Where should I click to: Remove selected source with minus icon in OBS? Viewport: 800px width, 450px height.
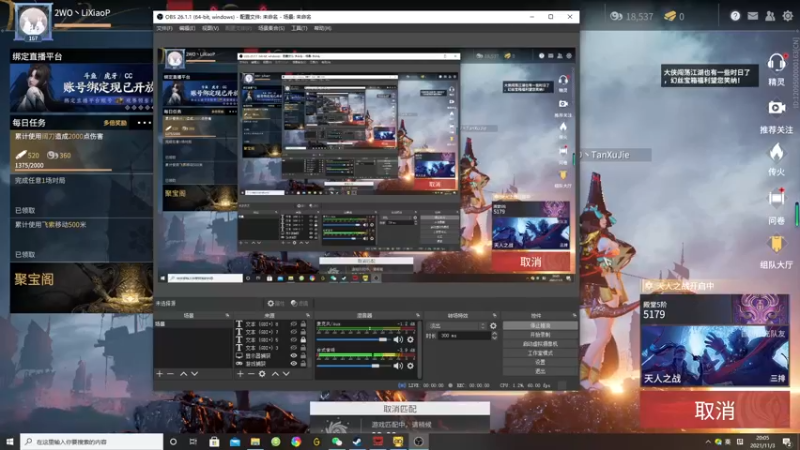pyautogui.click(x=251, y=374)
